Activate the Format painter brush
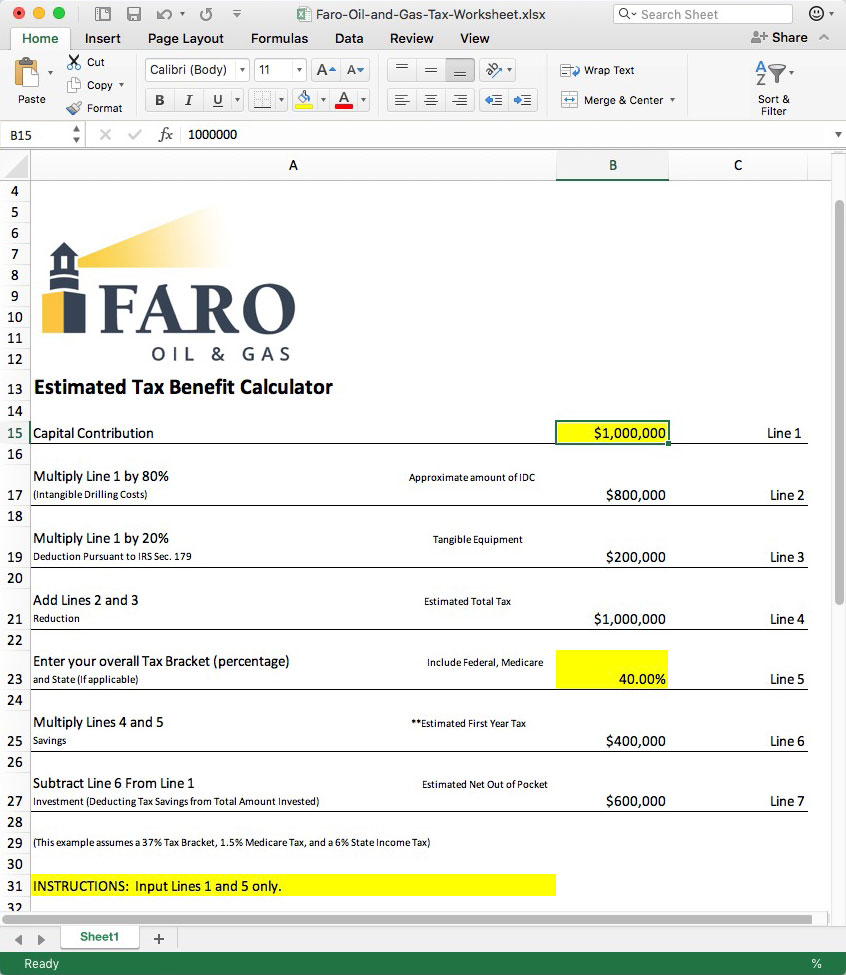This screenshot has width=846, height=975. tap(74, 108)
